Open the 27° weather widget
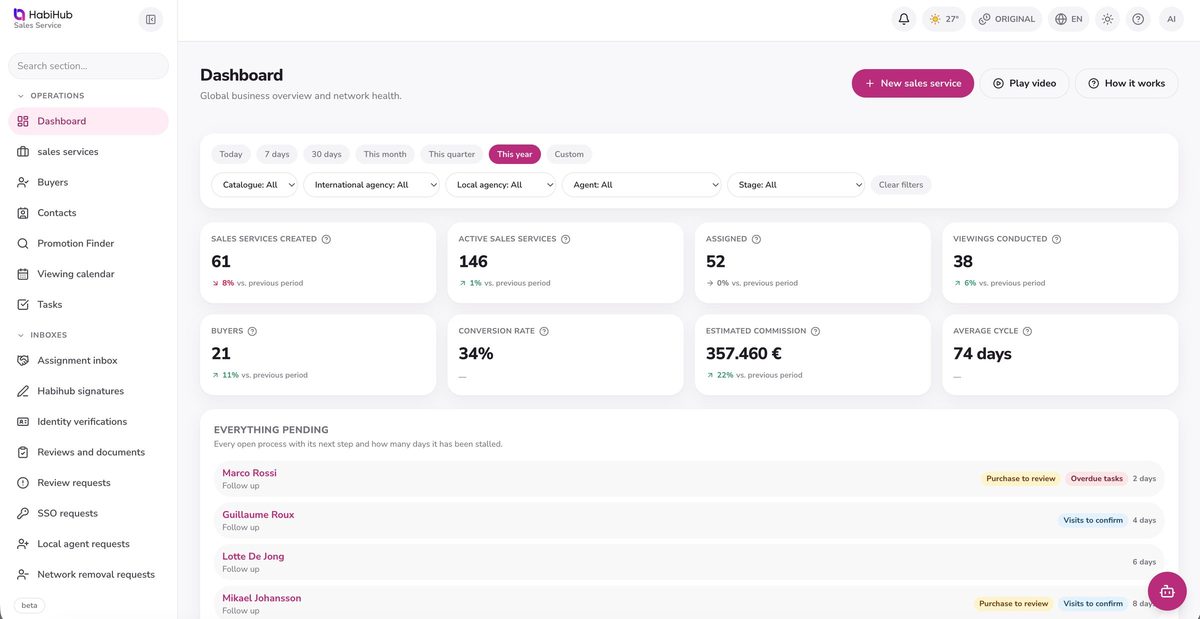The image size is (1200, 619). 944,19
